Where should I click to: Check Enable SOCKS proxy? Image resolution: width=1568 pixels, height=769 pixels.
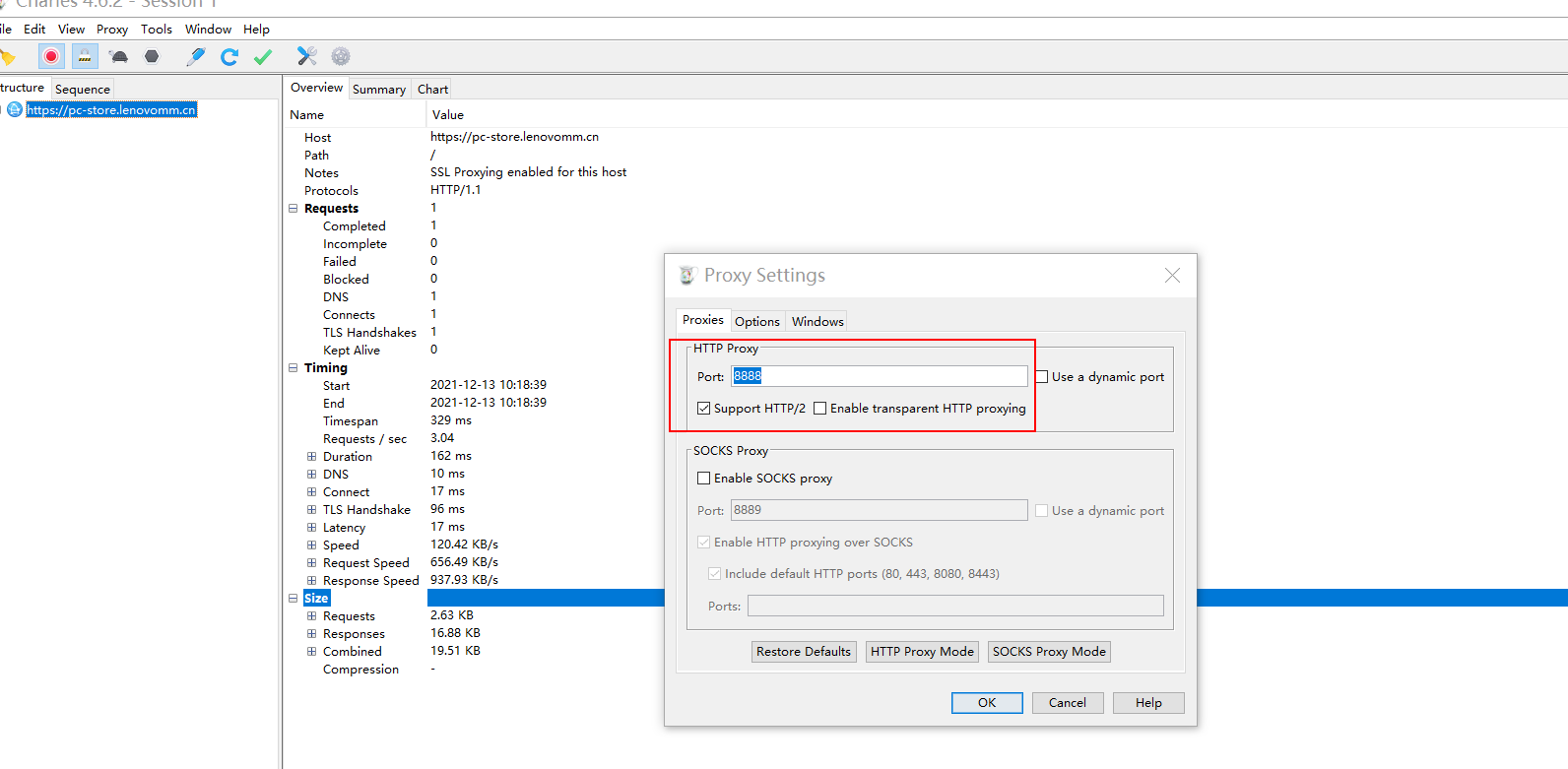point(703,479)
